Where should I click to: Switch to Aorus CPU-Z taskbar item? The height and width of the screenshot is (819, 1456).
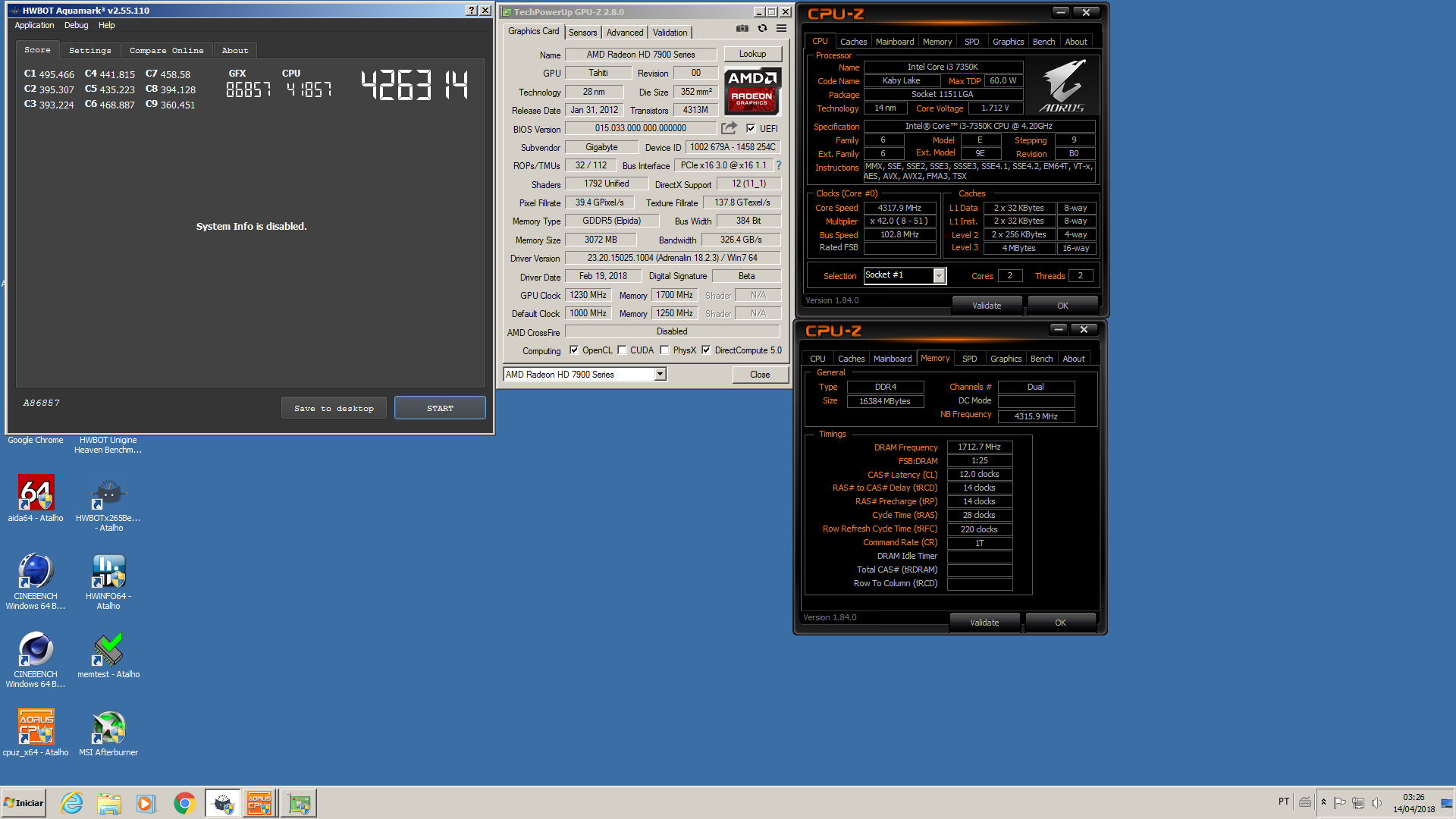(x=259, y=803)
